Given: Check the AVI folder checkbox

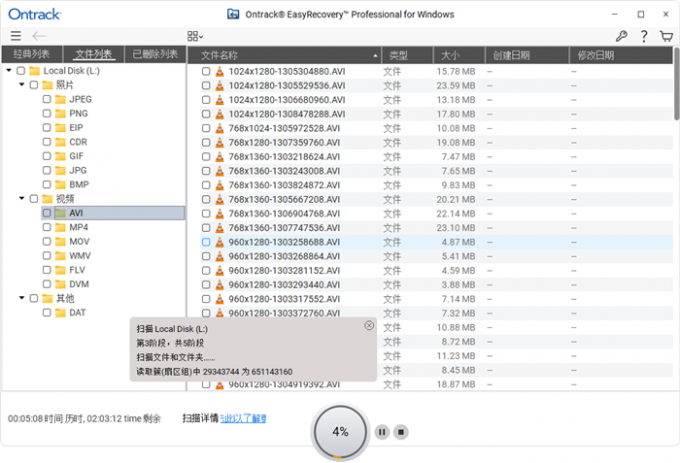Looking at the screenshot, I should pyautogui.click(x=47, y=213).
